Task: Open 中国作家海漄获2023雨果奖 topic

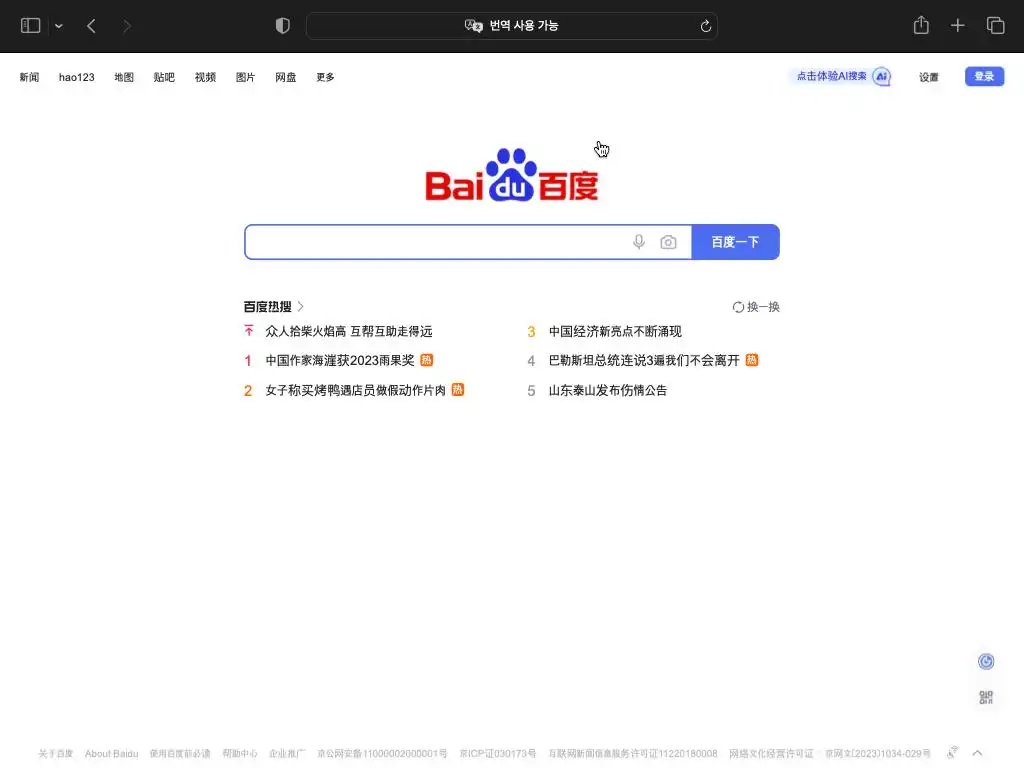Action: coord(340,360)
